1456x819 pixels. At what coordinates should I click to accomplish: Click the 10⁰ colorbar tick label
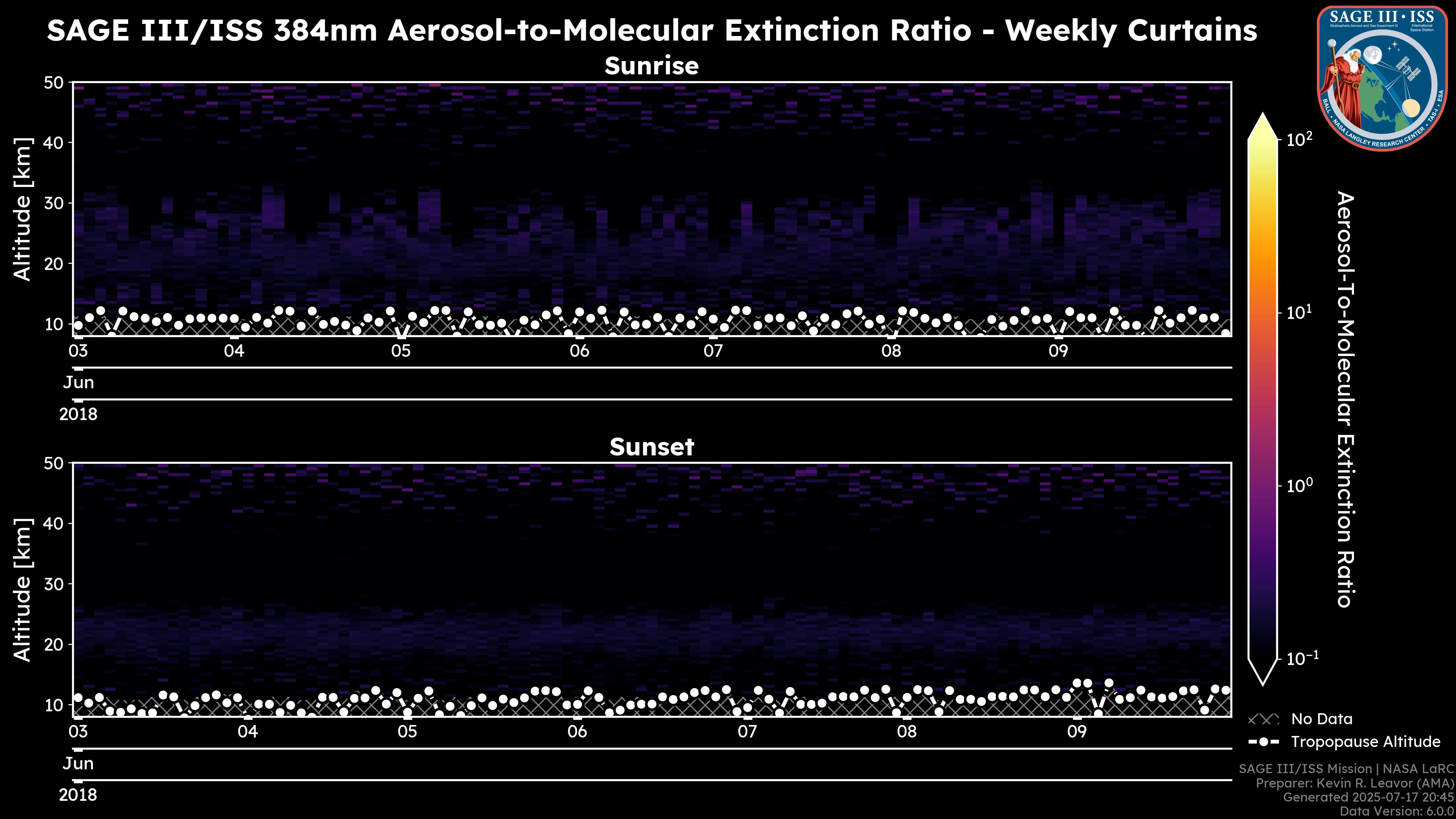pos(1299,485)
